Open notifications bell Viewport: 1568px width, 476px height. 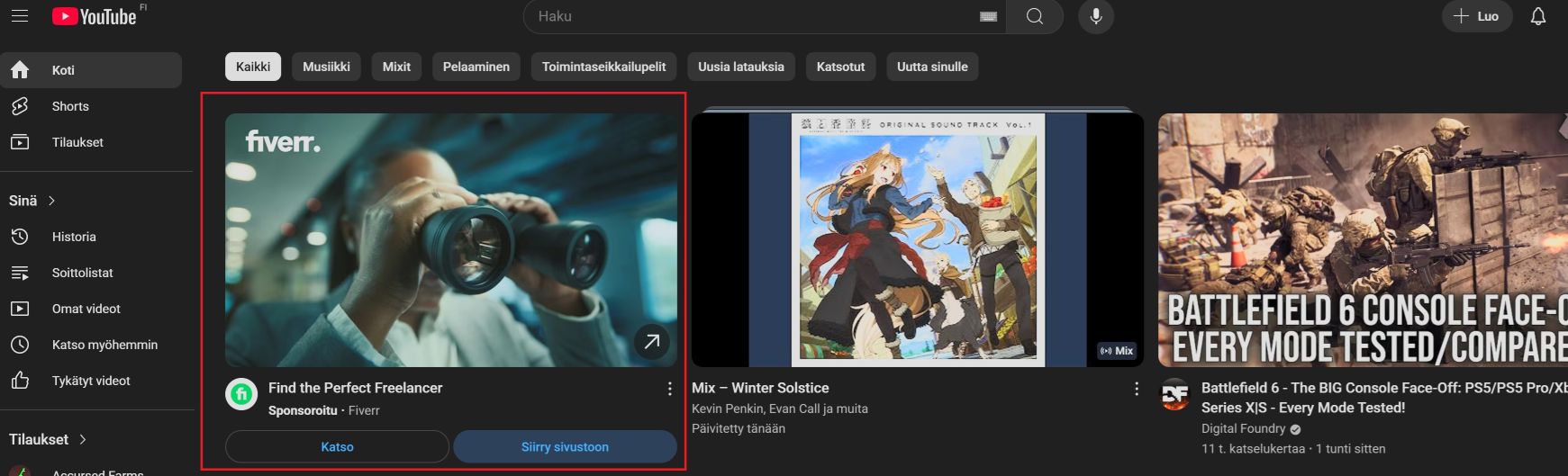click(x=1538, y=16)
